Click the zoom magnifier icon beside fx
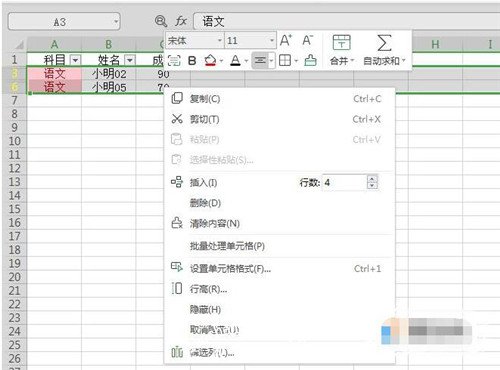The width and height of the screenshot is (500, 370). pyautogui.click(x=161, y=21)
